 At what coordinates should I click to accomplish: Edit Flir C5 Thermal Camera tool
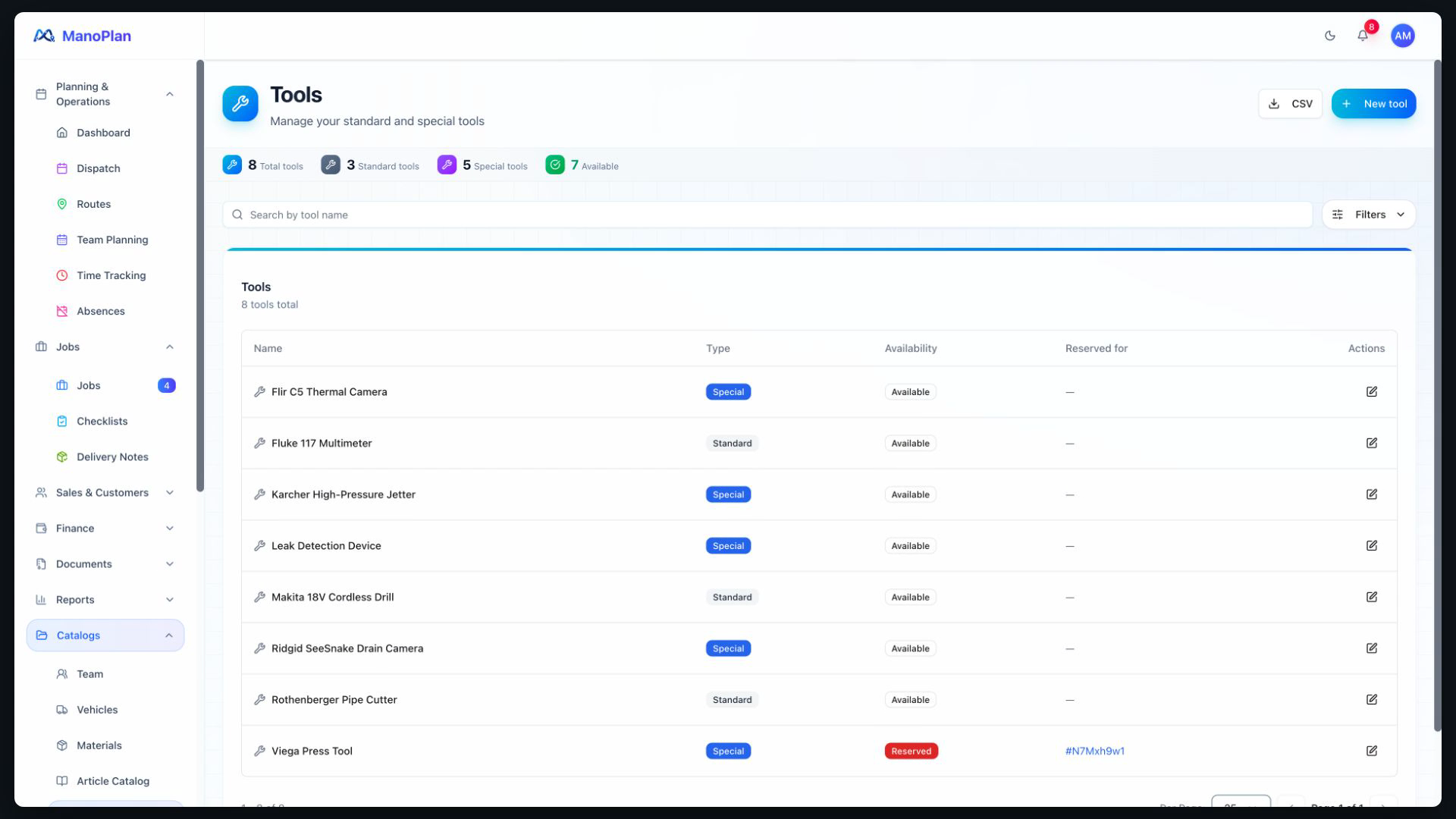[1371, 392]
